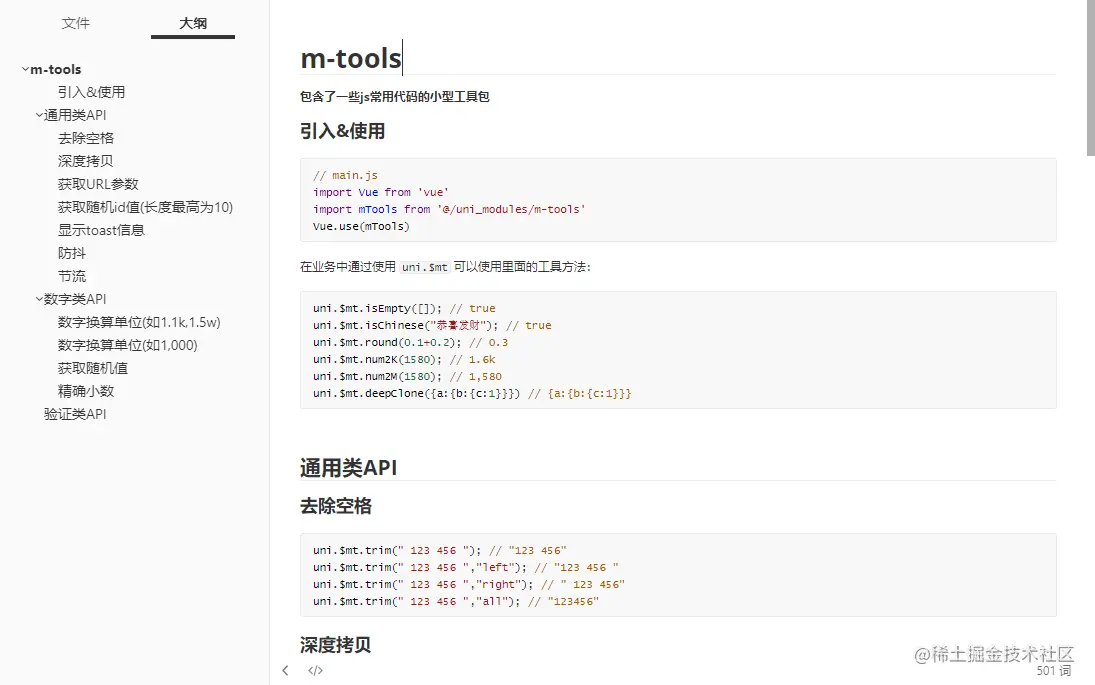The height and width of the screenshot is (685, 1095).
Task: Click the vertical scrollbar thumb
Action: 1090,80
